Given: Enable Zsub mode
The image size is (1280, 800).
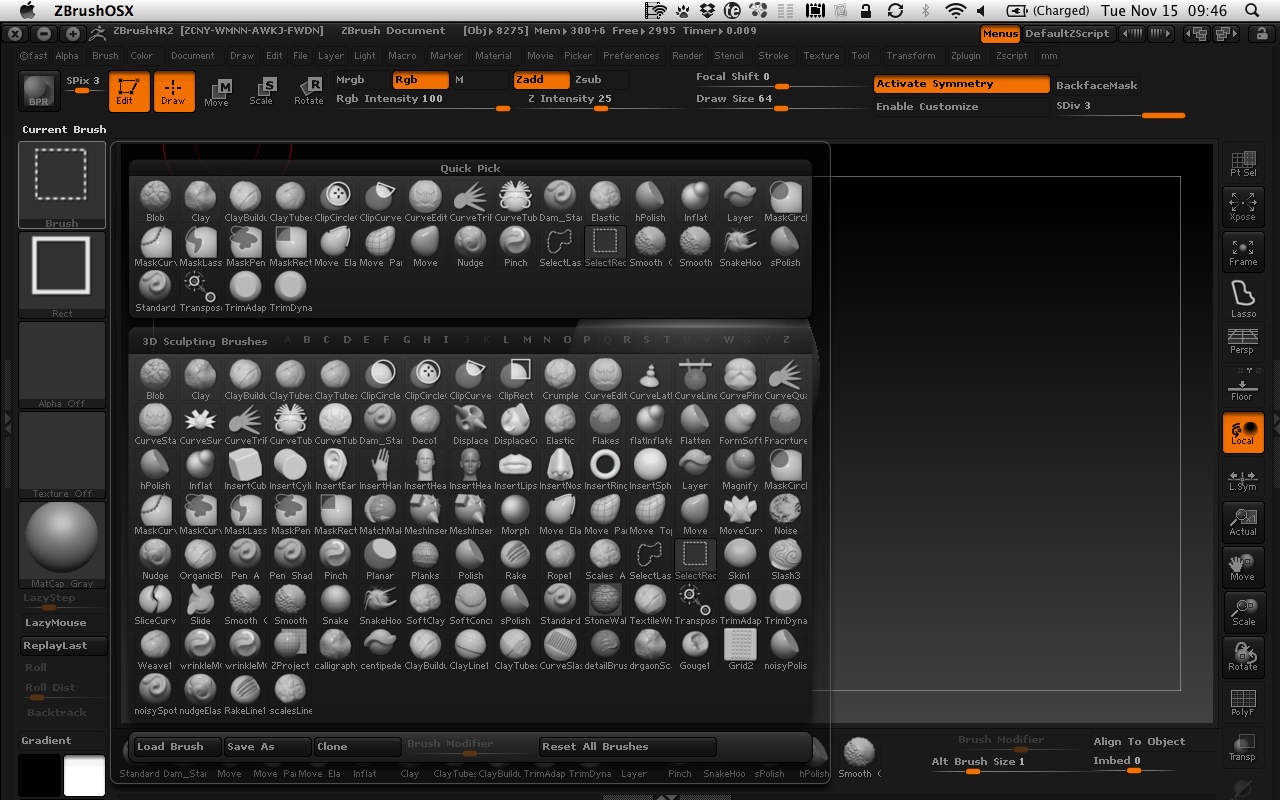Looking at the screenshot, I should (600, 79).
